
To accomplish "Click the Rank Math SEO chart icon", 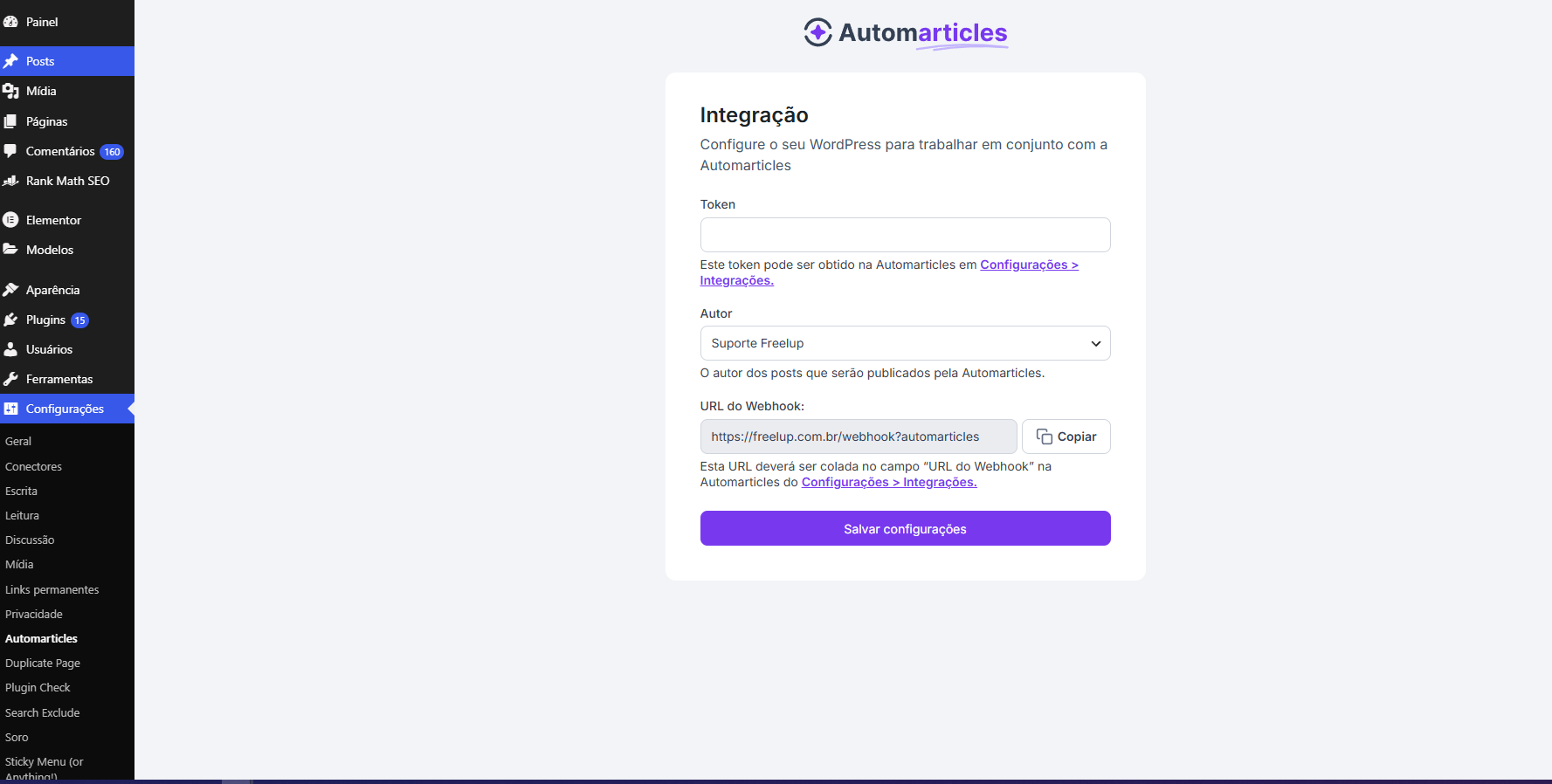I will [10, 181].
